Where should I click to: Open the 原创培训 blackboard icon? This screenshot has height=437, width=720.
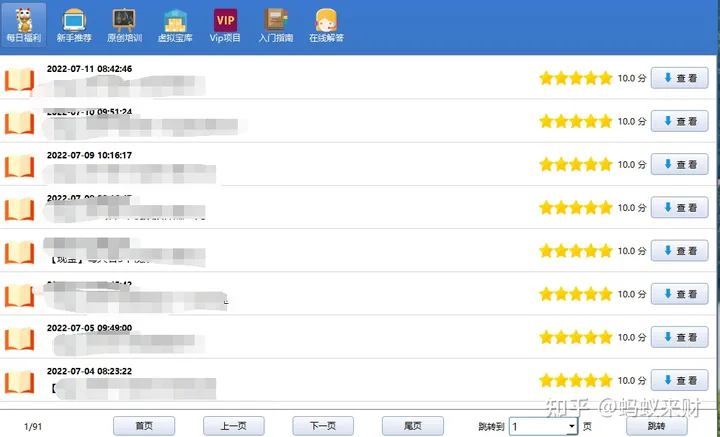pos(124,24)
